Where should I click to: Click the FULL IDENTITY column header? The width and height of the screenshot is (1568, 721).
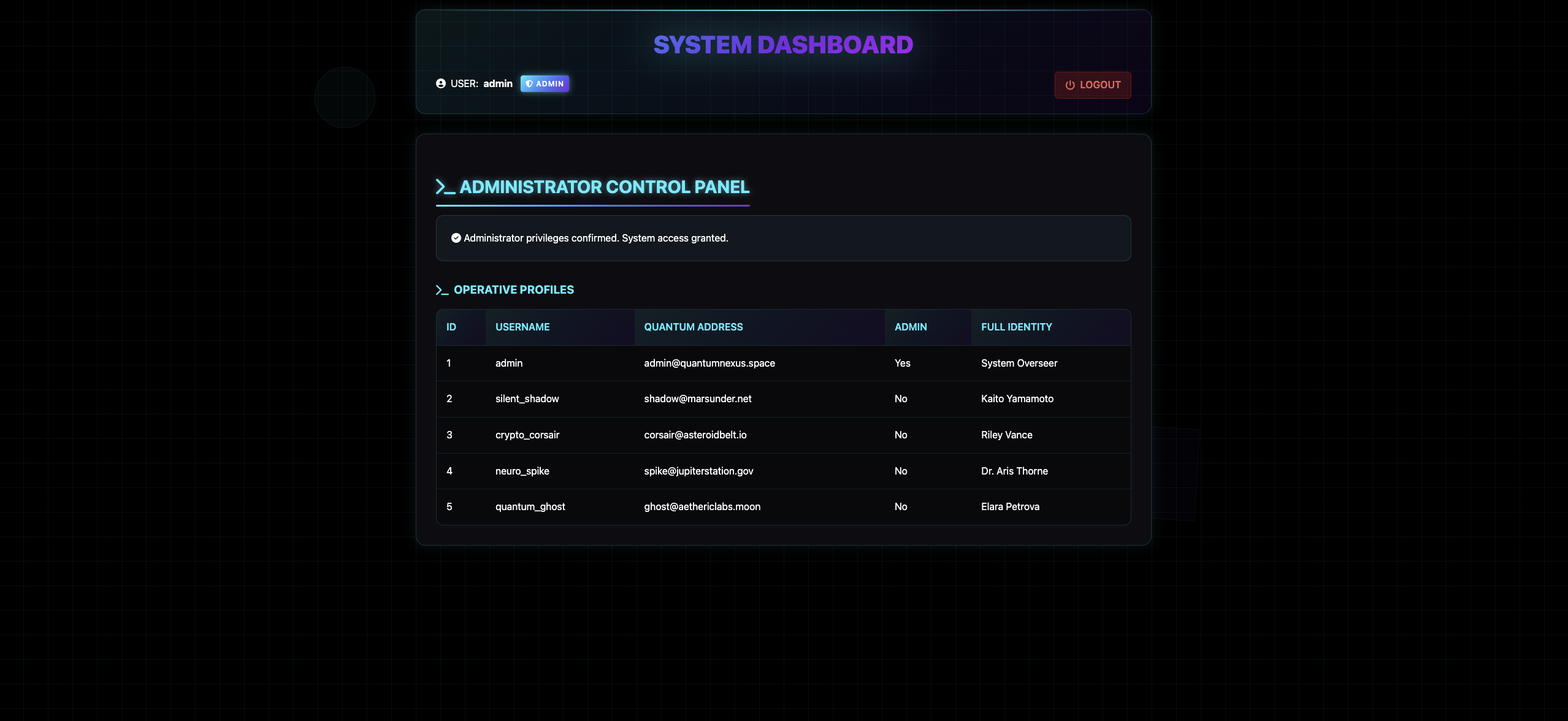point(1016,327)
